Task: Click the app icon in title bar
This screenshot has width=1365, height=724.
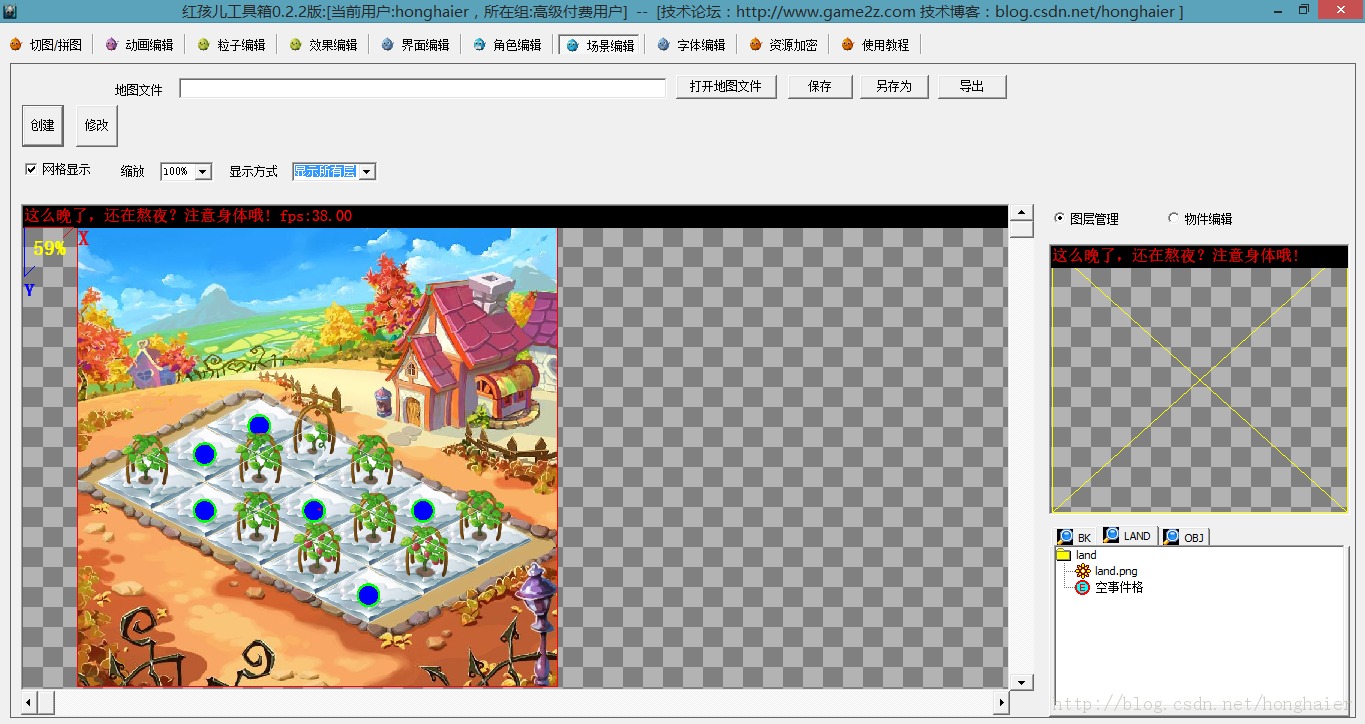Action: 11,10
